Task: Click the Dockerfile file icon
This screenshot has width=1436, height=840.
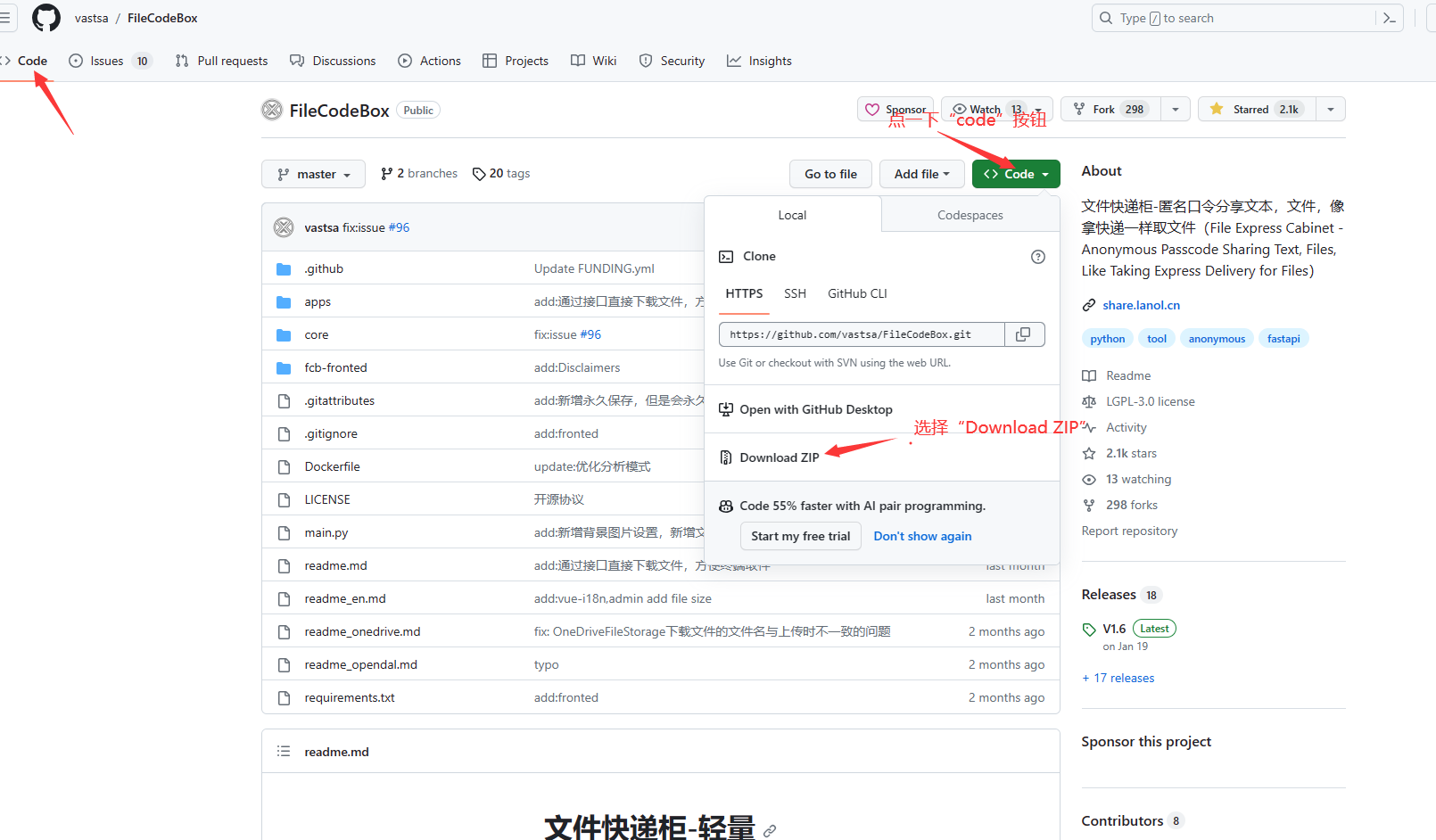Action: click(x=284, y=466)
